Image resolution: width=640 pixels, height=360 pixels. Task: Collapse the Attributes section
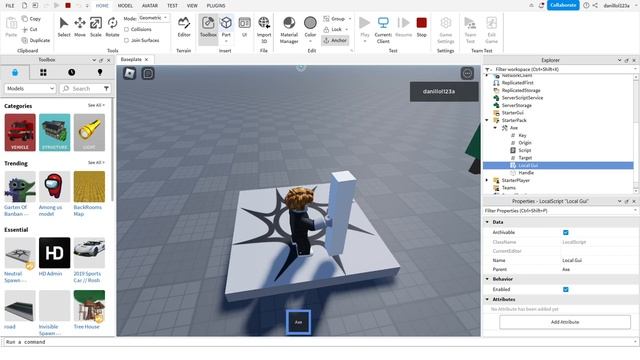click(x=487, y=299)
